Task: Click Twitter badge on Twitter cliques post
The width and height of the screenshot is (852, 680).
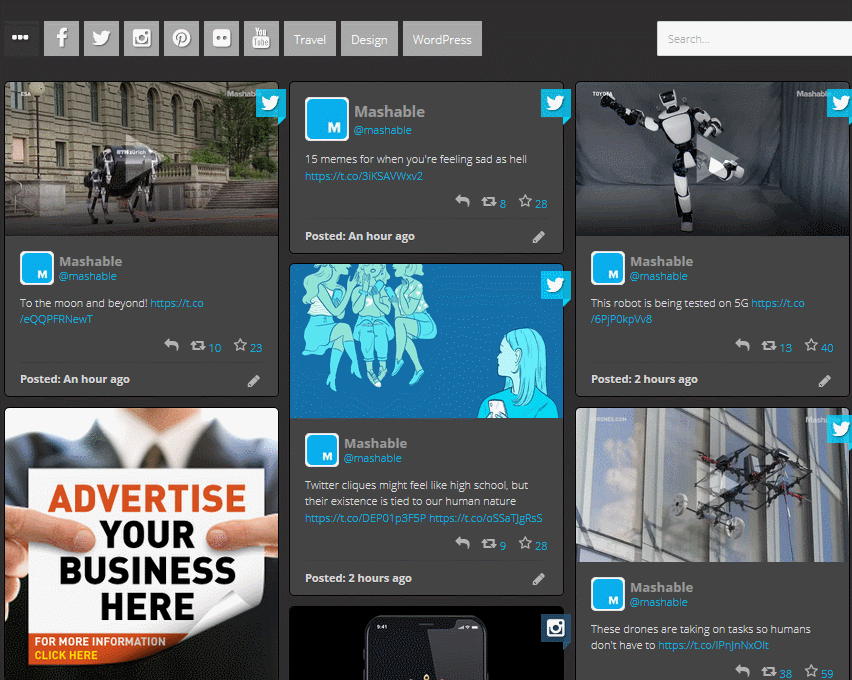Action: pos(555,285)
